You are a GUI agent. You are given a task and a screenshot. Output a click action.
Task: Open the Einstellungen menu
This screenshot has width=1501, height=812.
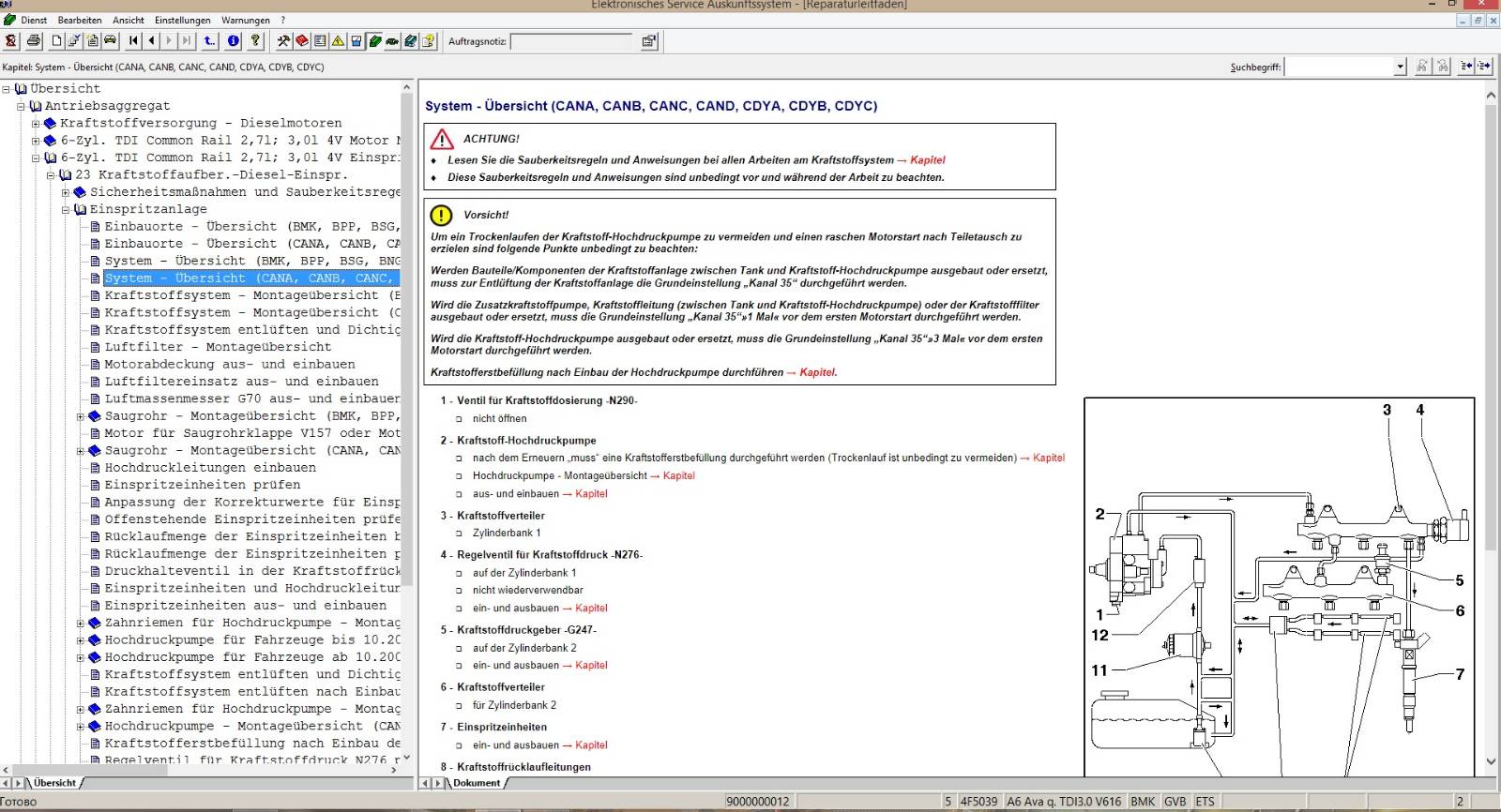click(x=183, y=20)
